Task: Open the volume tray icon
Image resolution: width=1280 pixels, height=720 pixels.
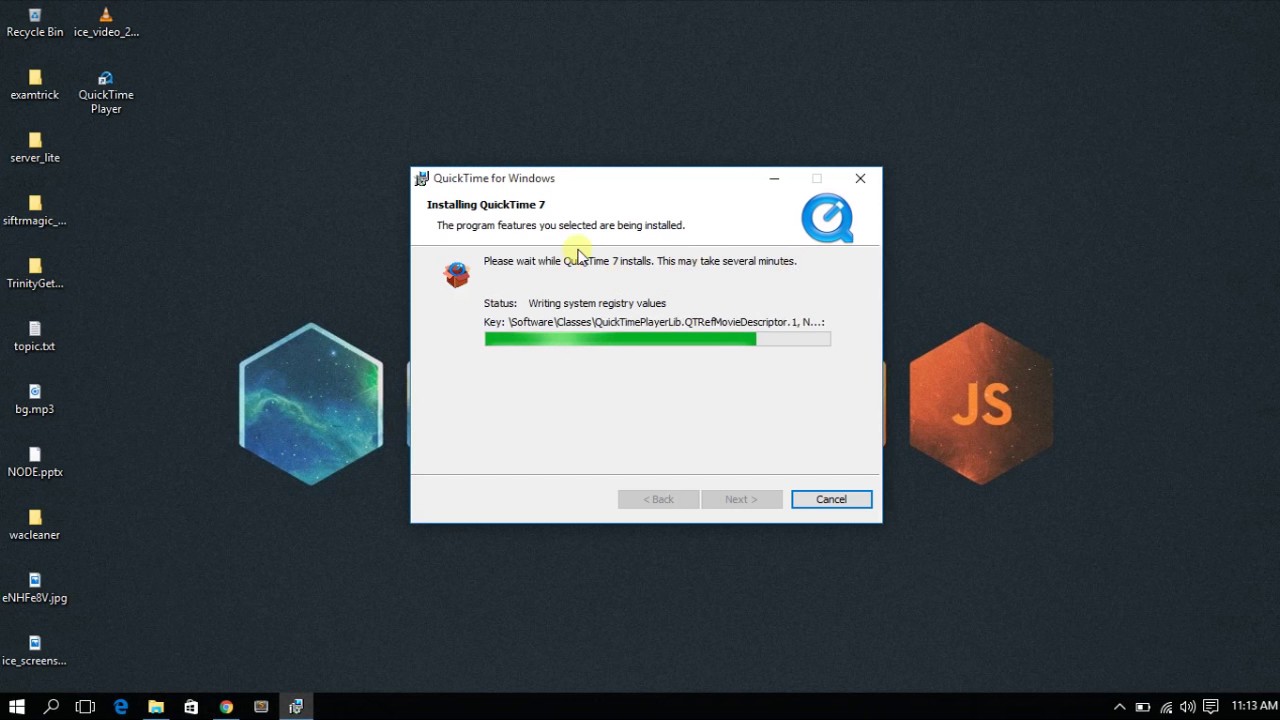Action: [1188, 707]
